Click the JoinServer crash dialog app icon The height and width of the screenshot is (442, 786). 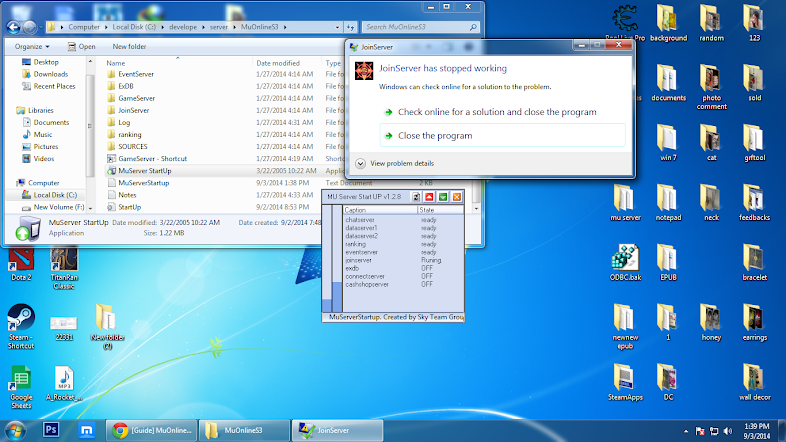click(x=364, y=71)
